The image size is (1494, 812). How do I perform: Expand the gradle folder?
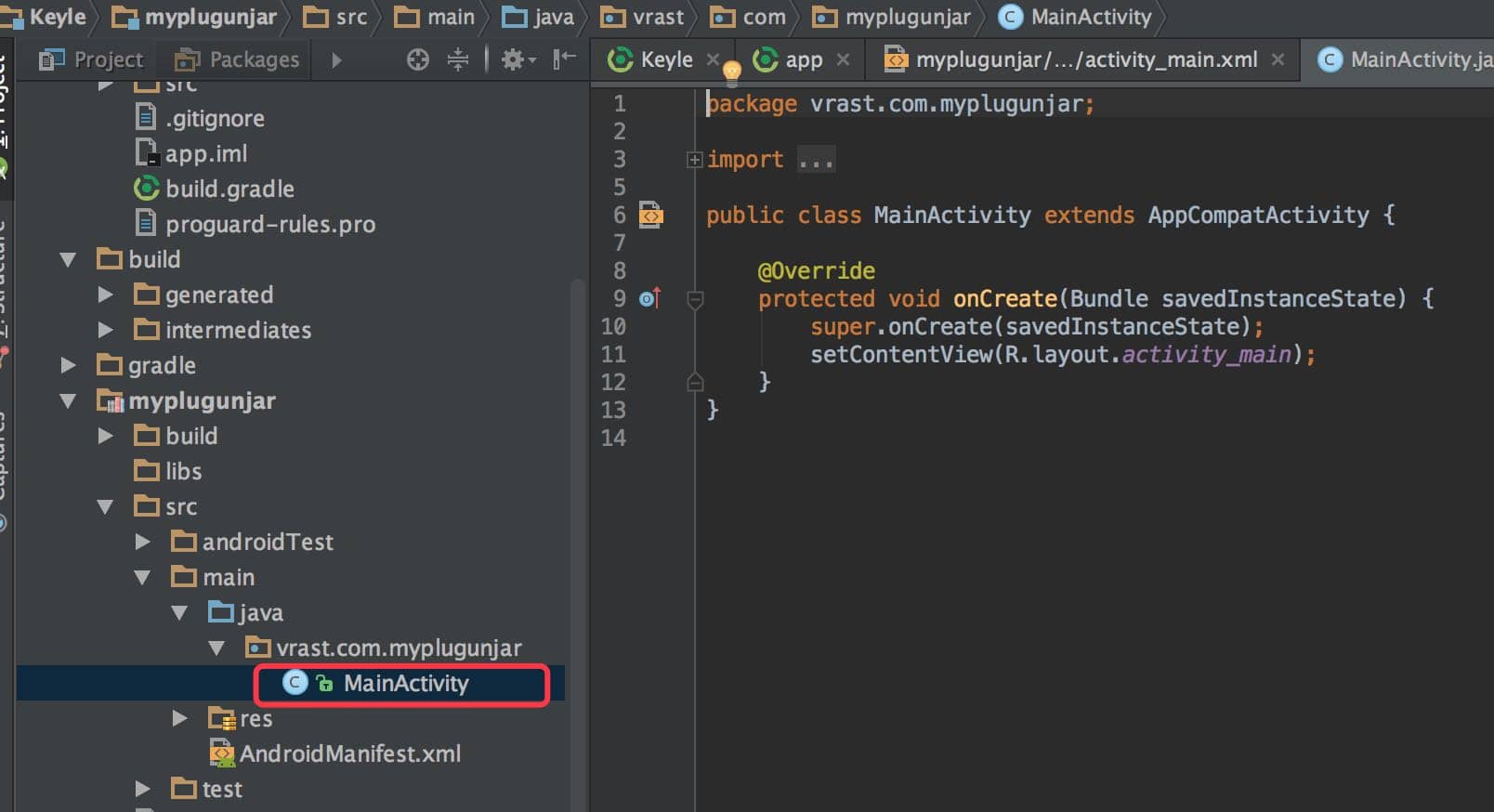[x=68, y=365]
